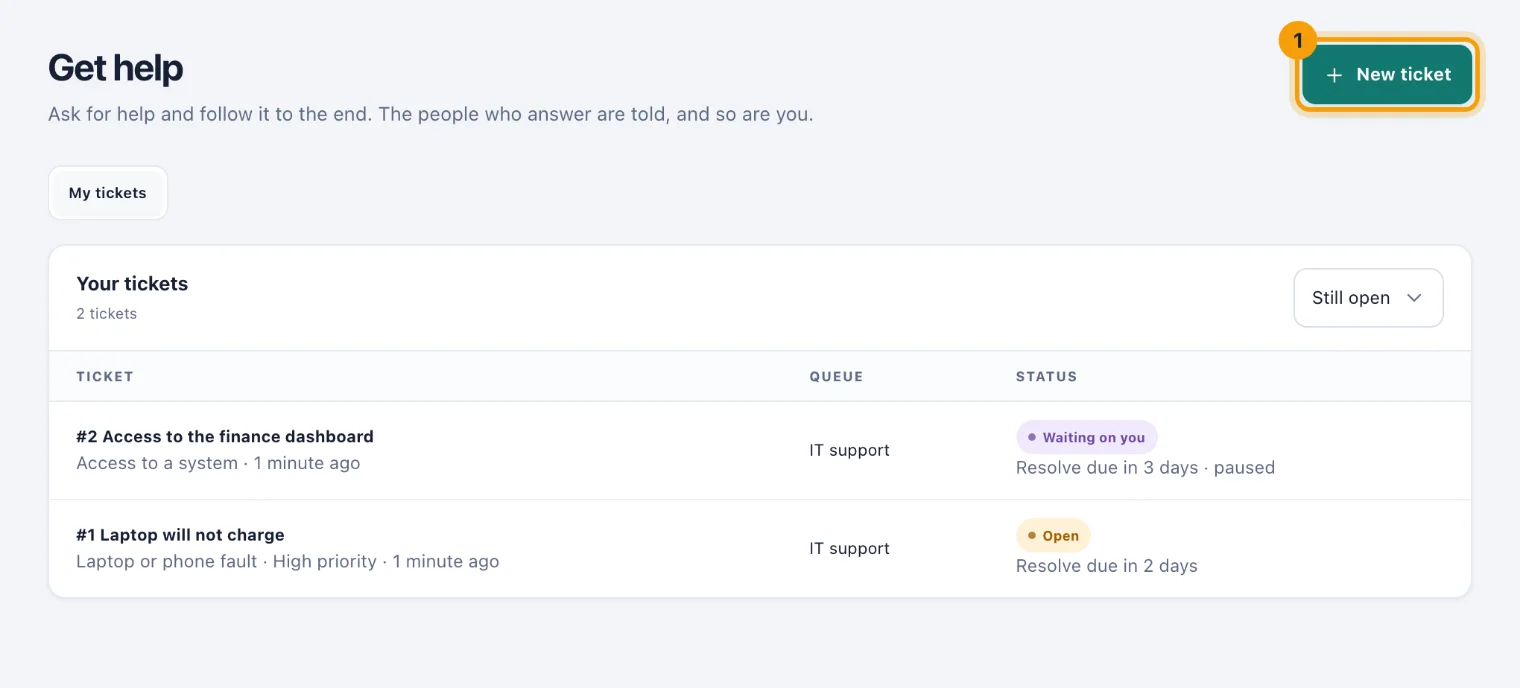Click the New ticket button
The width and height of the screenshot is (1520, 688).
1387,75
